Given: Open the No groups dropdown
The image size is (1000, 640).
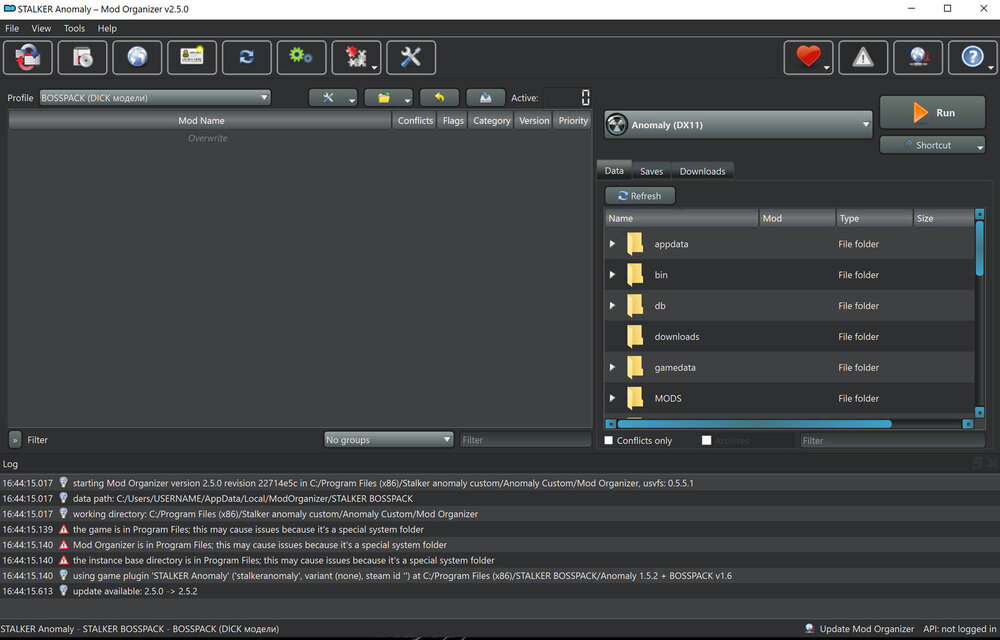Looking at the screenshot, I should [x=389, y=440].
